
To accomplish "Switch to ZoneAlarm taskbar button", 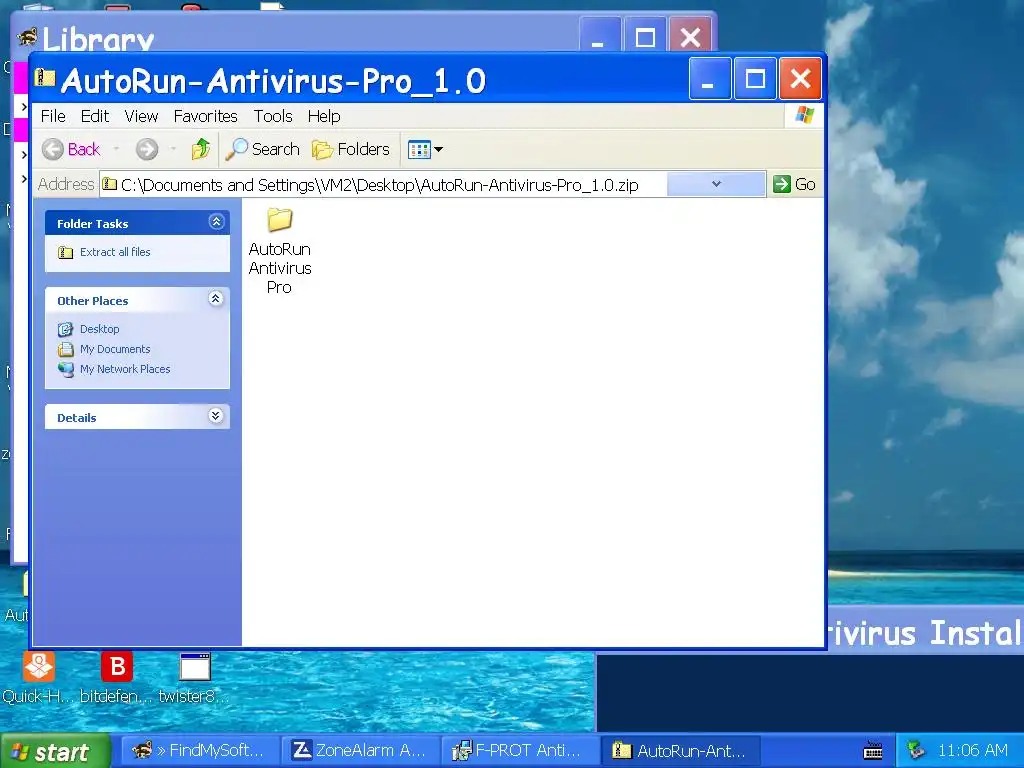I will pyautogui.click(x=359, y=751).
